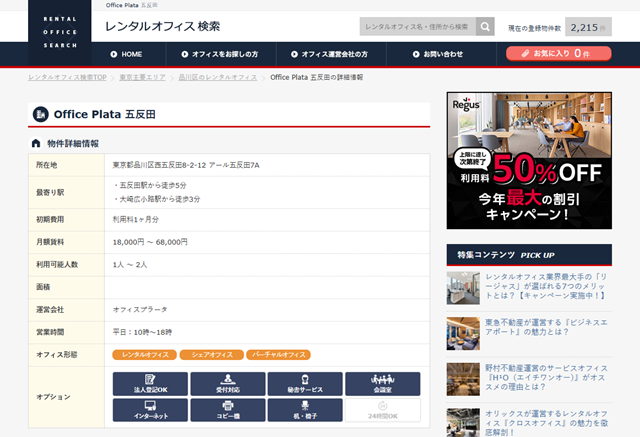
Task: Click 品川区のレンタルオフィス breadcrumb link
Action: pos(217,76)
